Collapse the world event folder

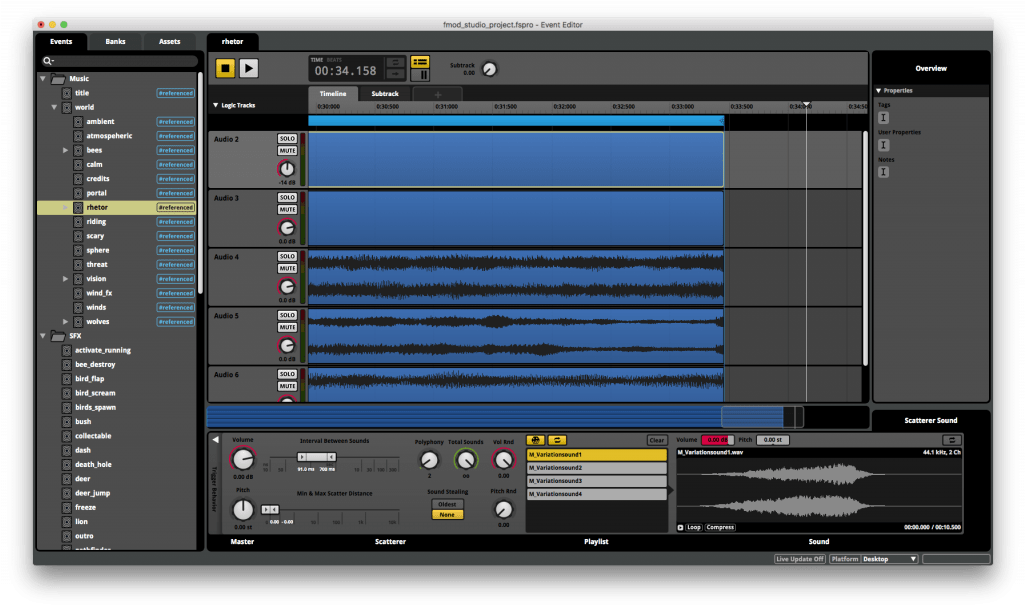coord(54,107)
